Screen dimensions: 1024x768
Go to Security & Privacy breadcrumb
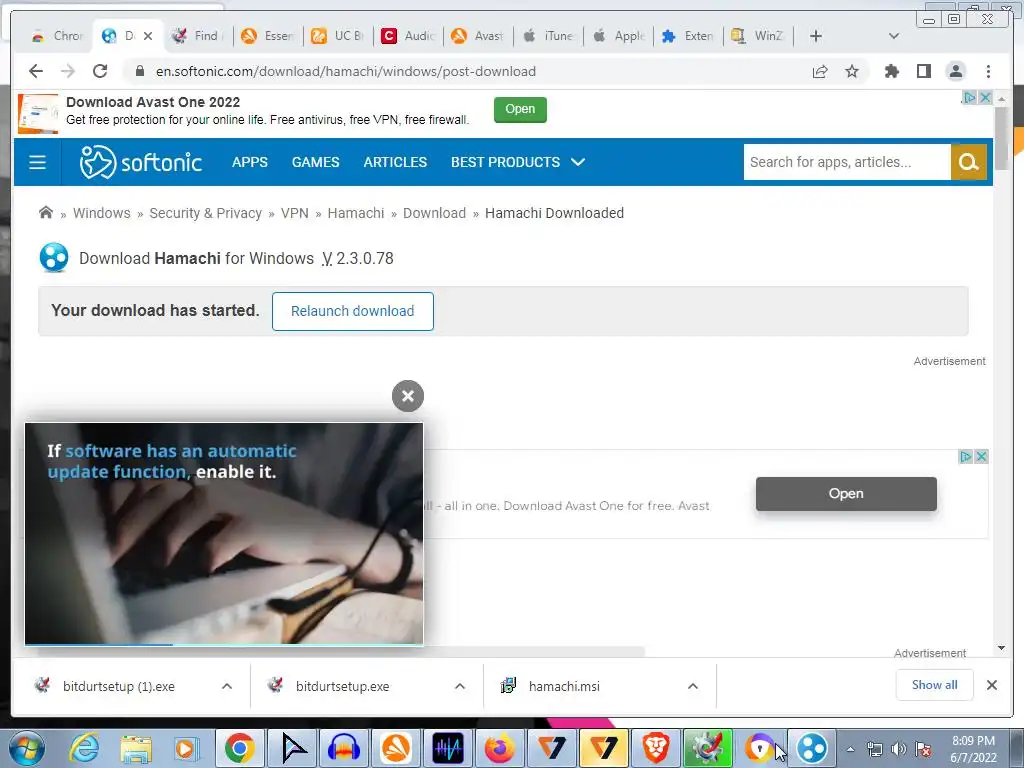point(205,213)
